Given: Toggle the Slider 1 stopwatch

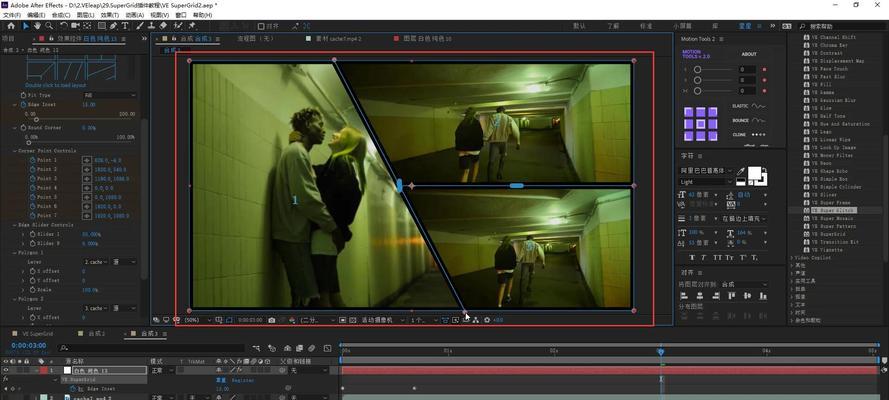Looking at the screenshot, I should pos(33,234).
